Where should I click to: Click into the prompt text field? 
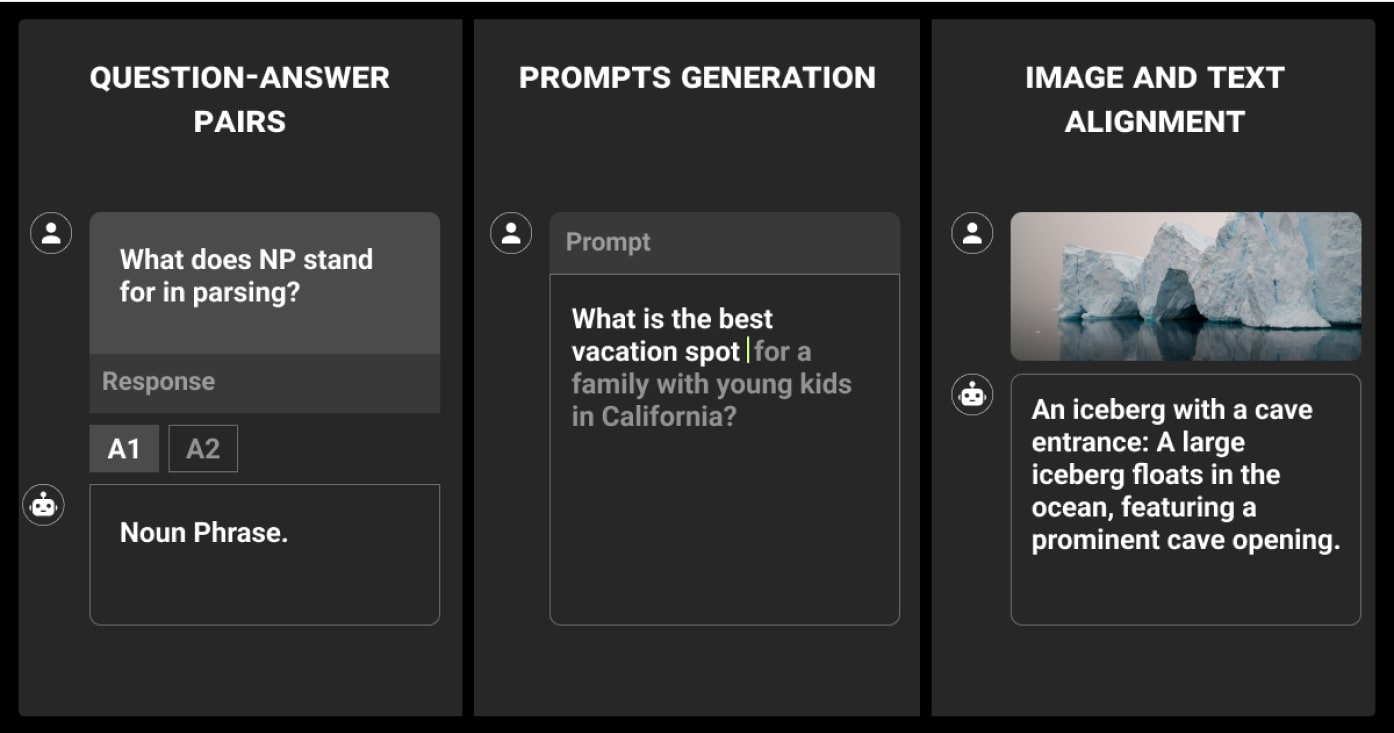724,449
